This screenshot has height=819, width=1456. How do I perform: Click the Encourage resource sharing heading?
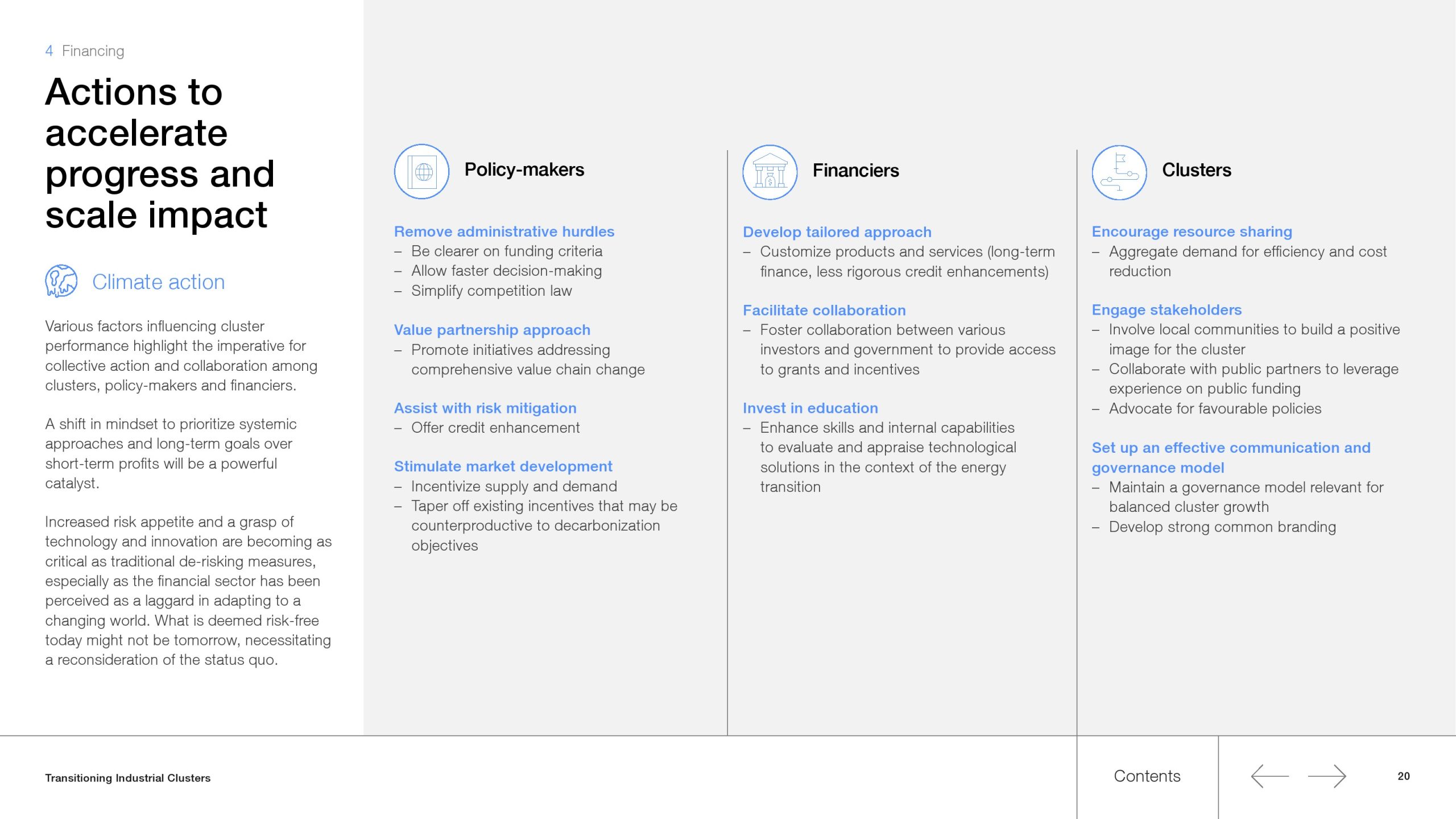tap(1192, 231)
